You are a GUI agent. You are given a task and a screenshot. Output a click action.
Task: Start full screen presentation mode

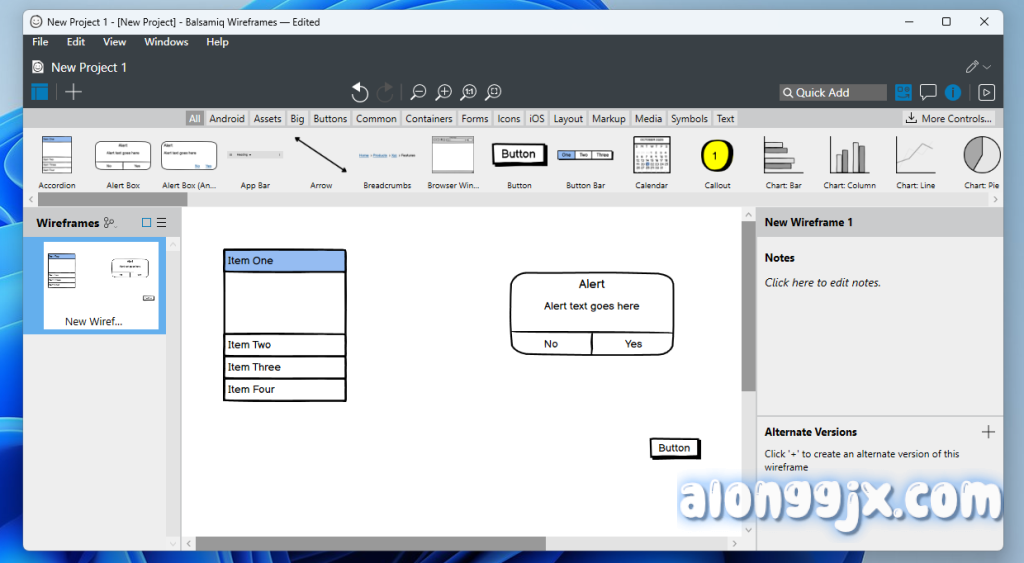(x=986, y=92)
